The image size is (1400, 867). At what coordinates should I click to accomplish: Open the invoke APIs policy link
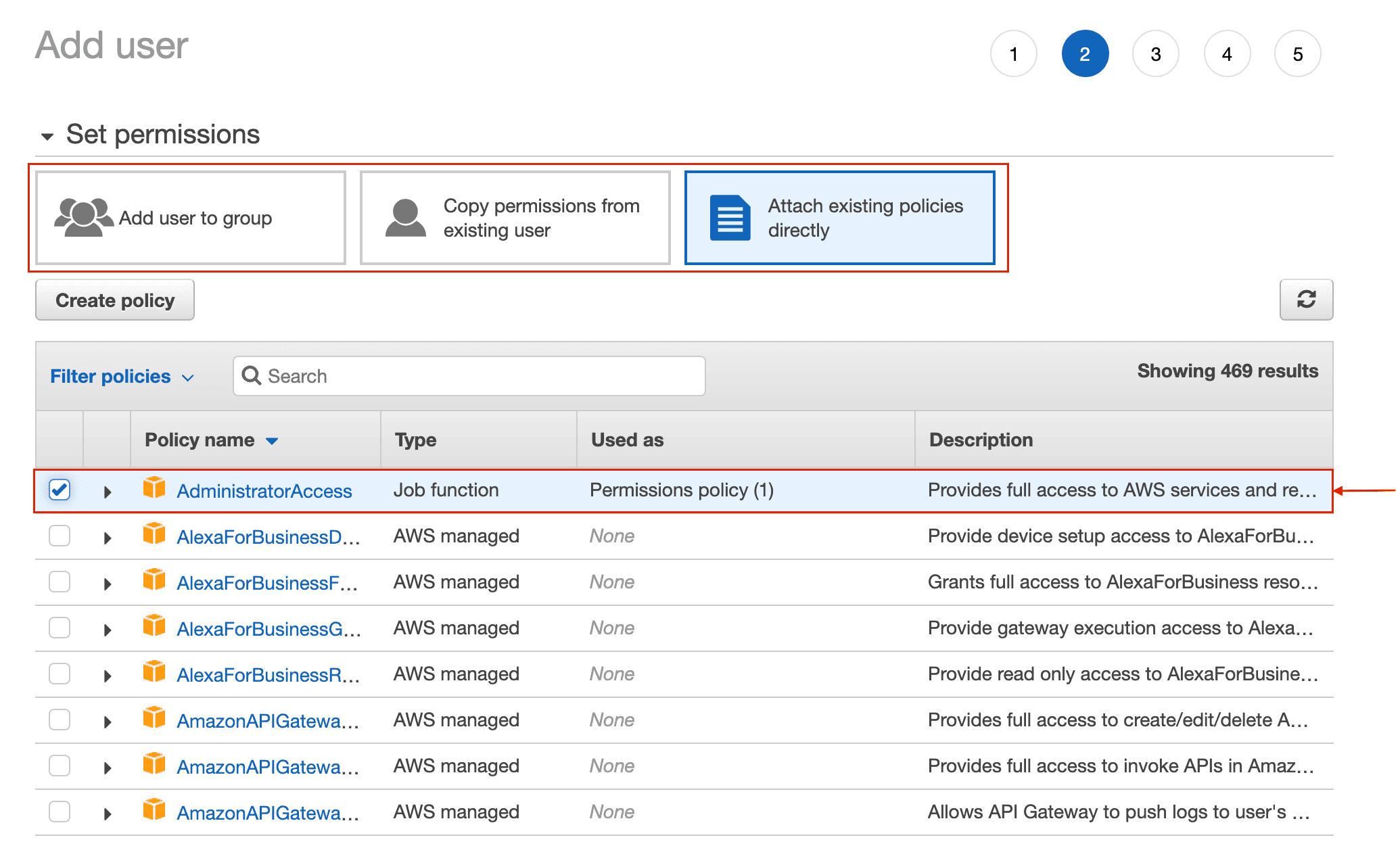point(268,767)
